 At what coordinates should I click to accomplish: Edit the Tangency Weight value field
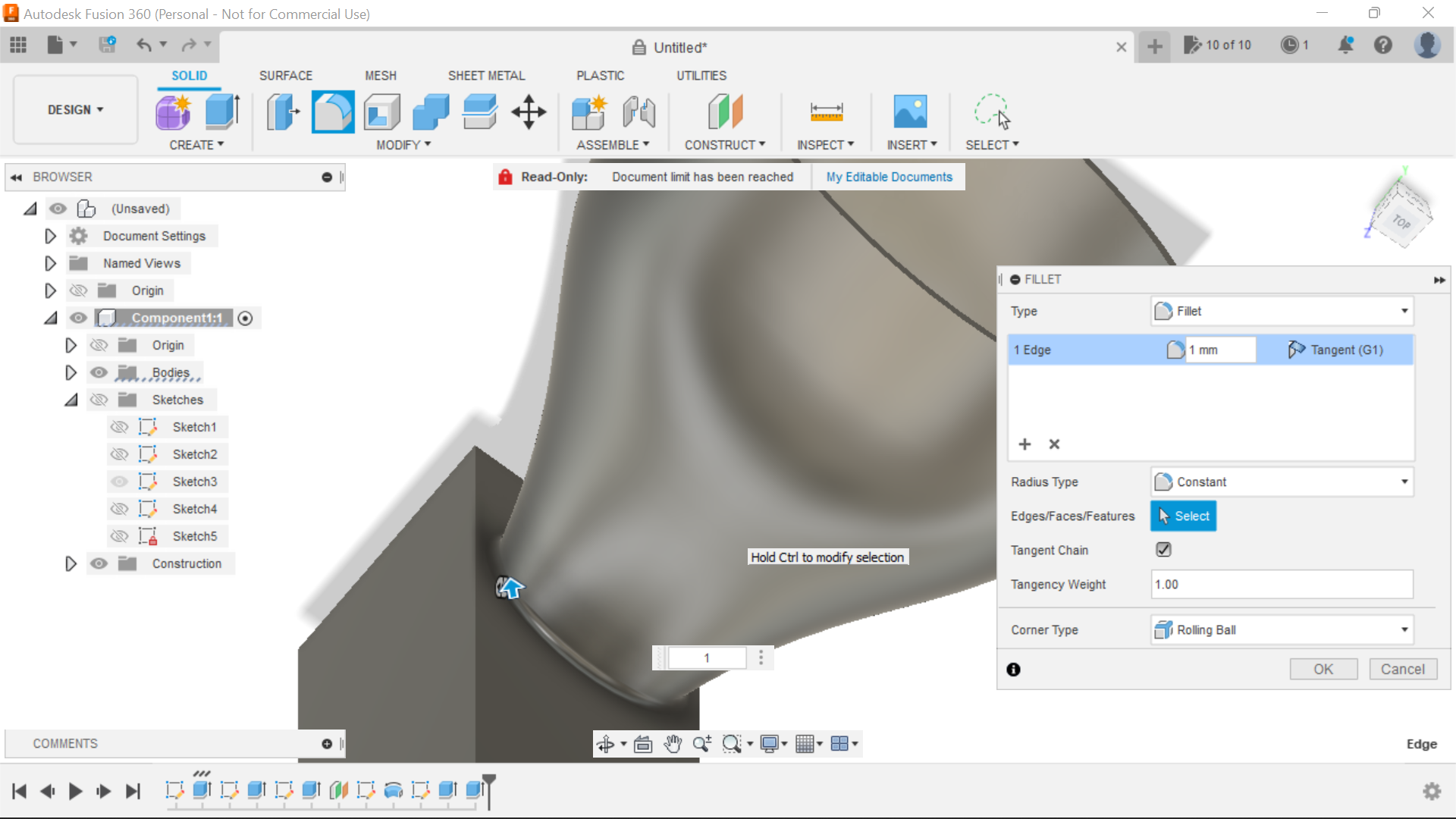[x=1280, y=584]
